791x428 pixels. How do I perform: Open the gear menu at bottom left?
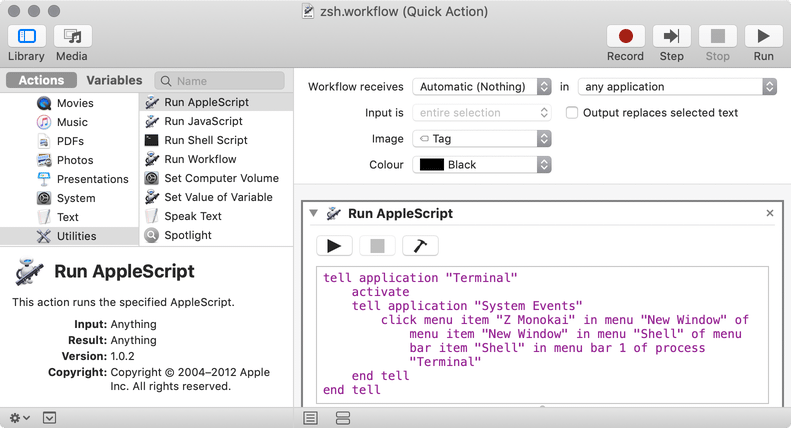point(20,418)
